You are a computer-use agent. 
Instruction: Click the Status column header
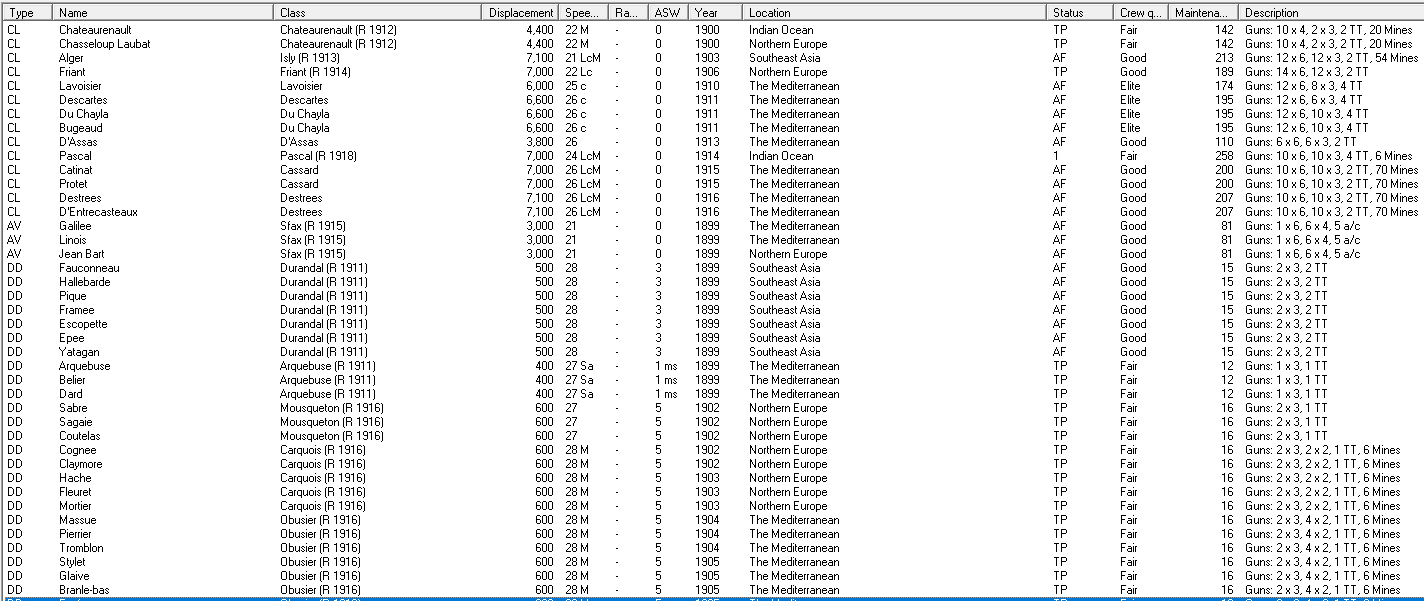pyautogui.click(x=1080, y=13)
